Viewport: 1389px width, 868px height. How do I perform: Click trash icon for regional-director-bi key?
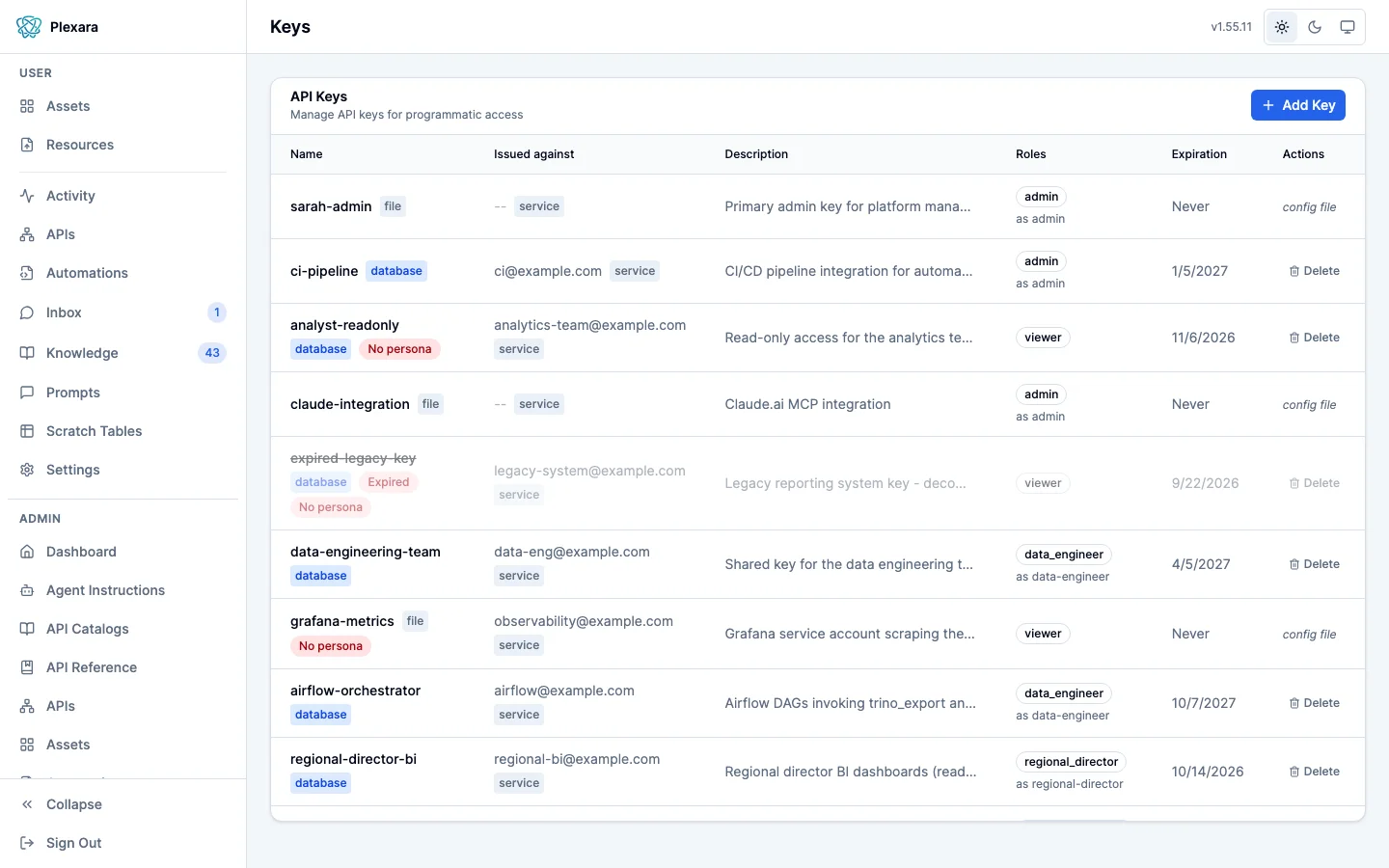tap(1294, 772)
